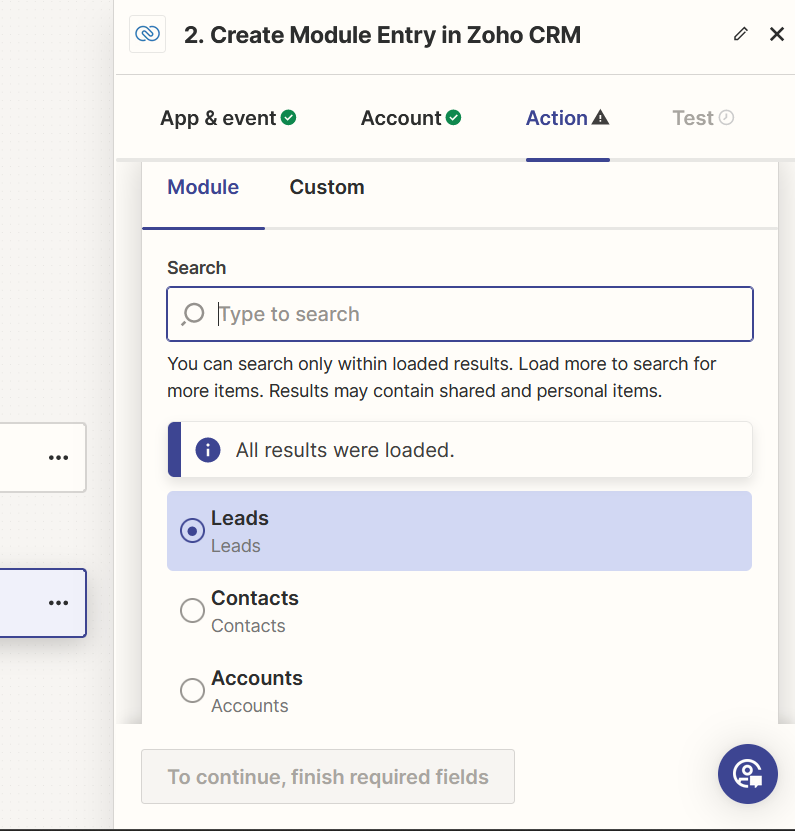Image resolution: width=795 pixels, height=831 pixels.
Task: Expand the highlighted step's three-dot menu
Action: [59, 603]
